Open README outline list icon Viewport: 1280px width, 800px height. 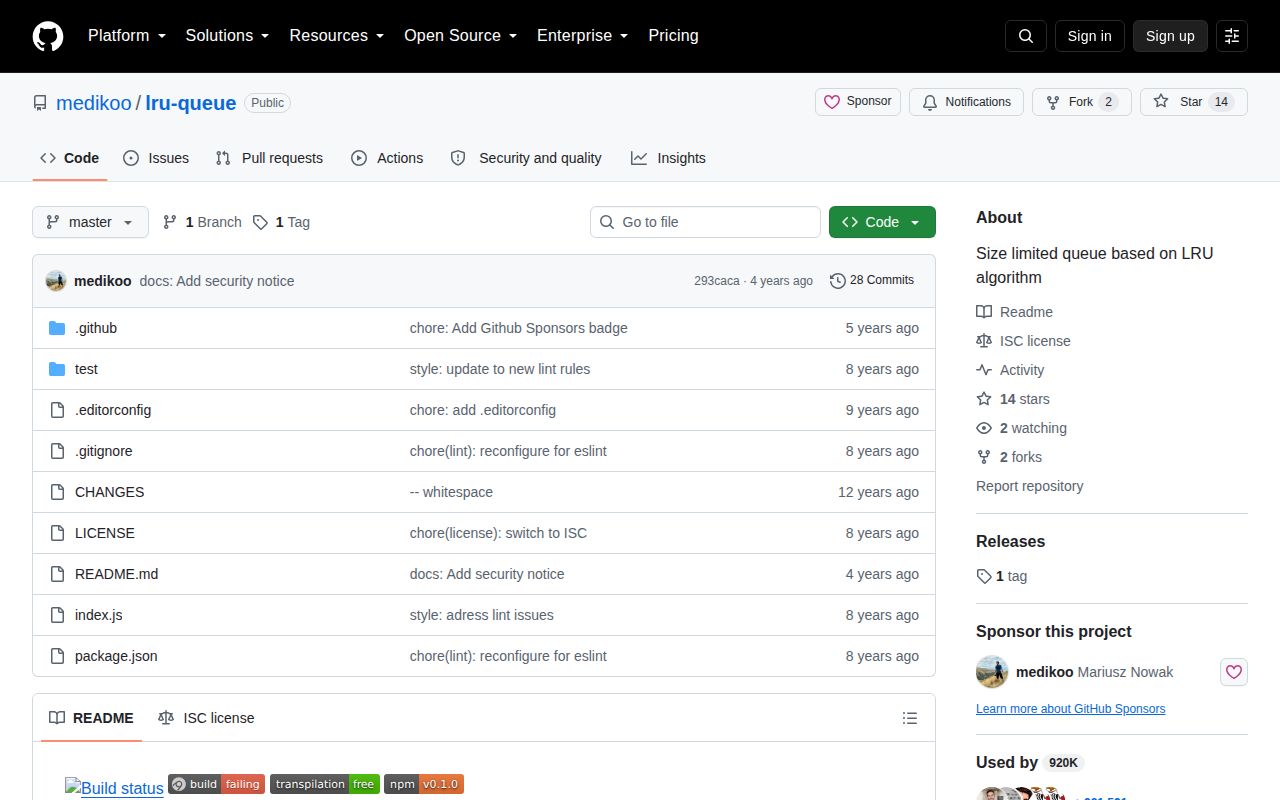pyautogui.click(x=910, y=718)
